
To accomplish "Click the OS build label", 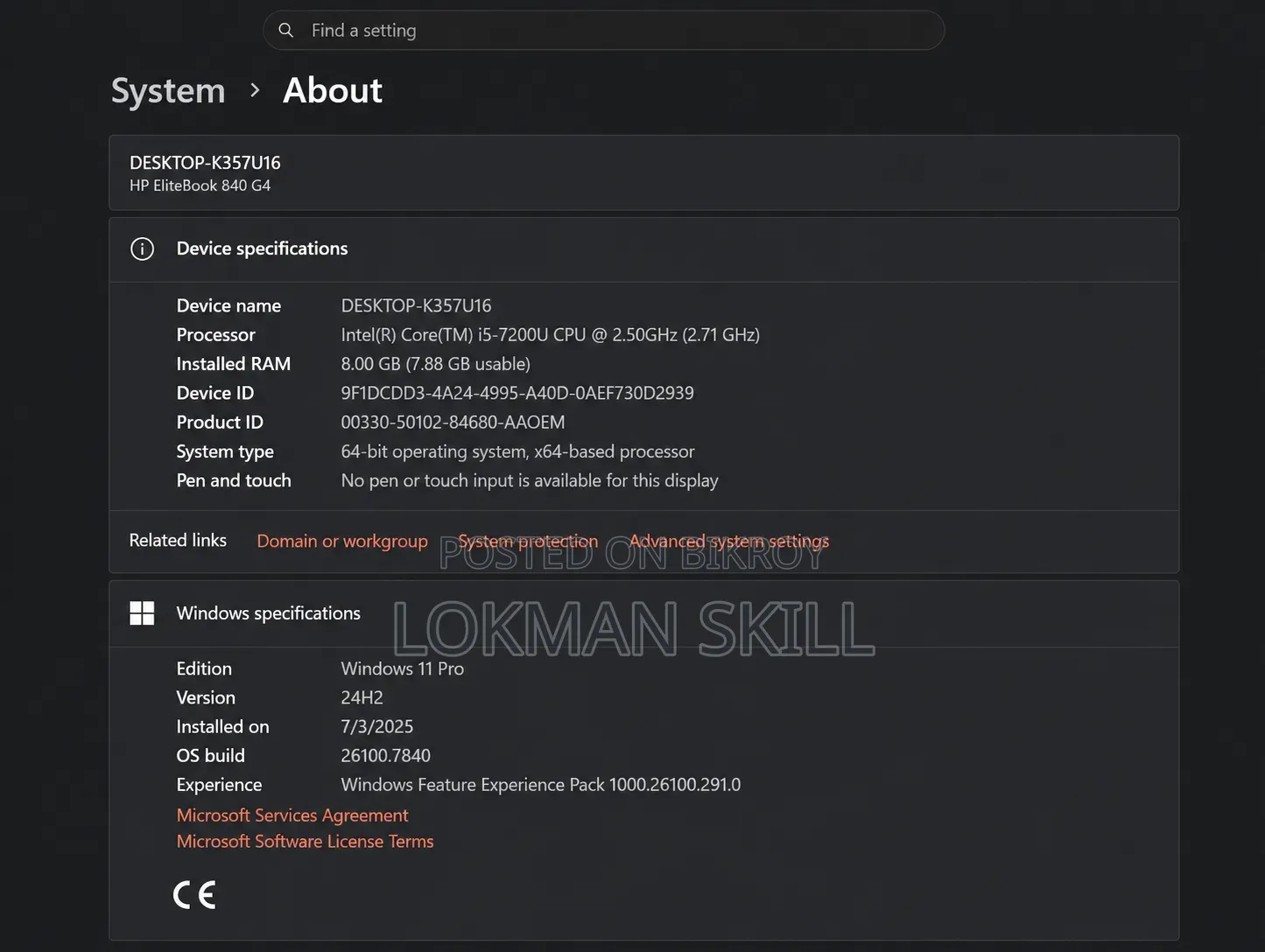I will pyautogui.click(x=210, y=756).
